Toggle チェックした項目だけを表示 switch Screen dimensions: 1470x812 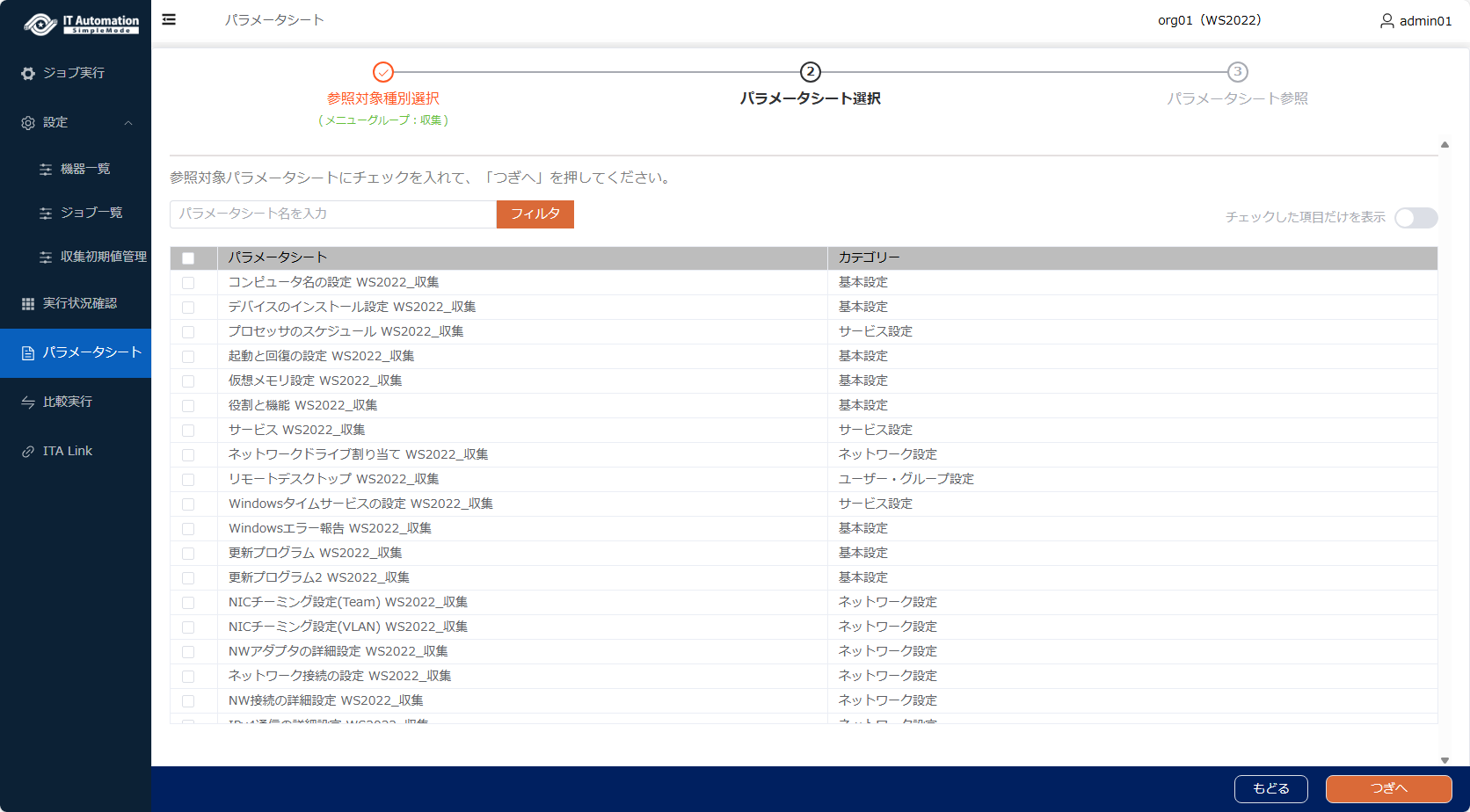[x=1415, y=218]
